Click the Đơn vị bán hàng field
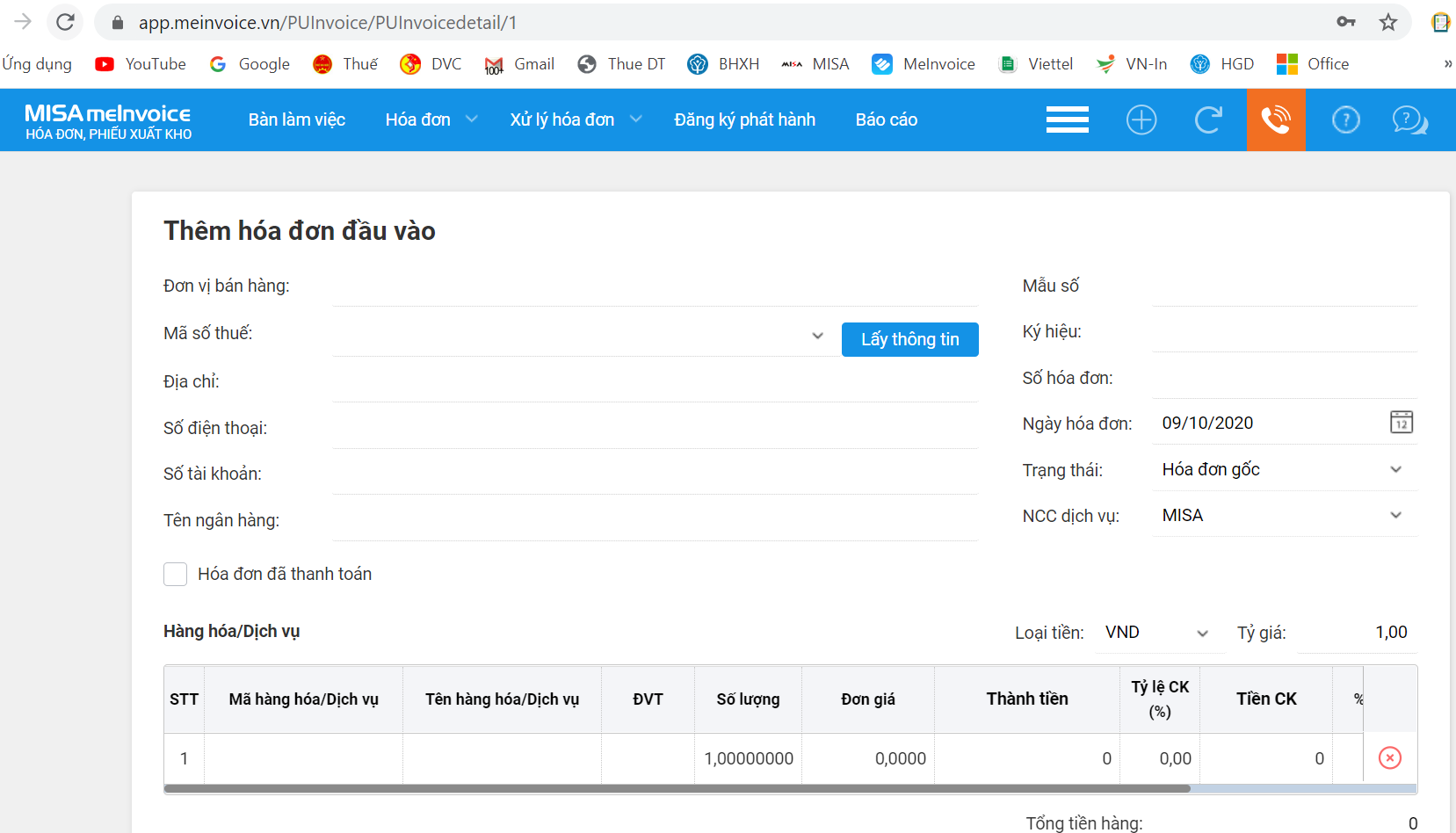The width and height of the screenshot is (1456, 833). pos(655,287)
